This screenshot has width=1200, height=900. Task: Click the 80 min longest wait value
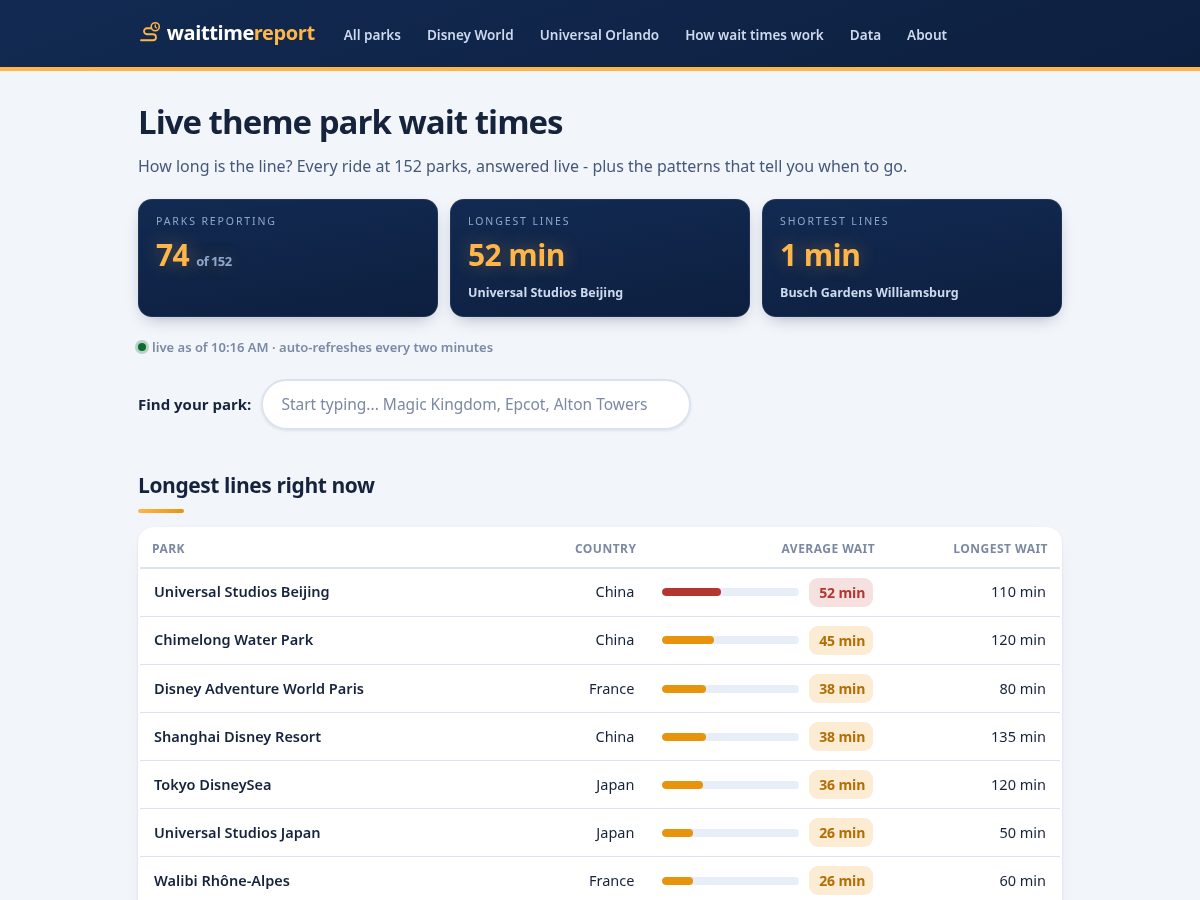1022,688
